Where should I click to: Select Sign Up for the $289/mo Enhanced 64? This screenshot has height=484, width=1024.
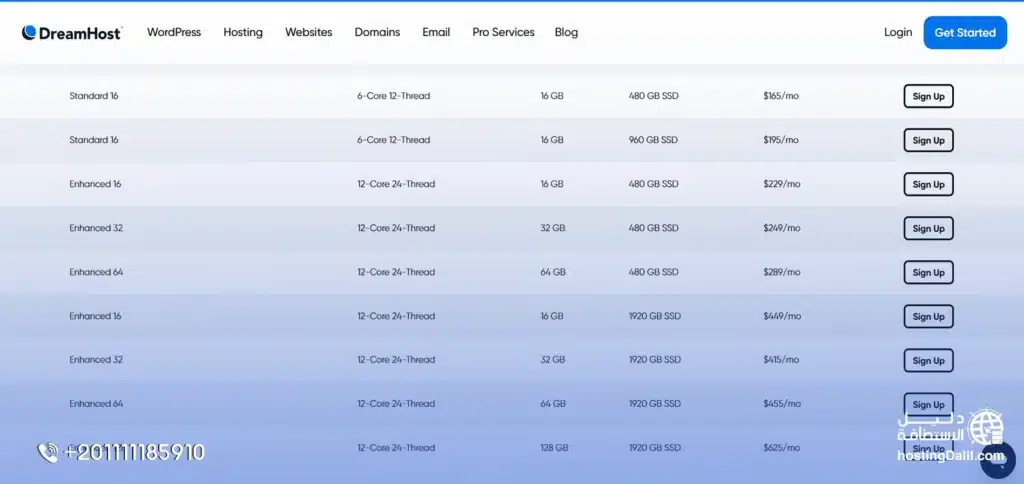pyautogui.click(x=928, y=273)
